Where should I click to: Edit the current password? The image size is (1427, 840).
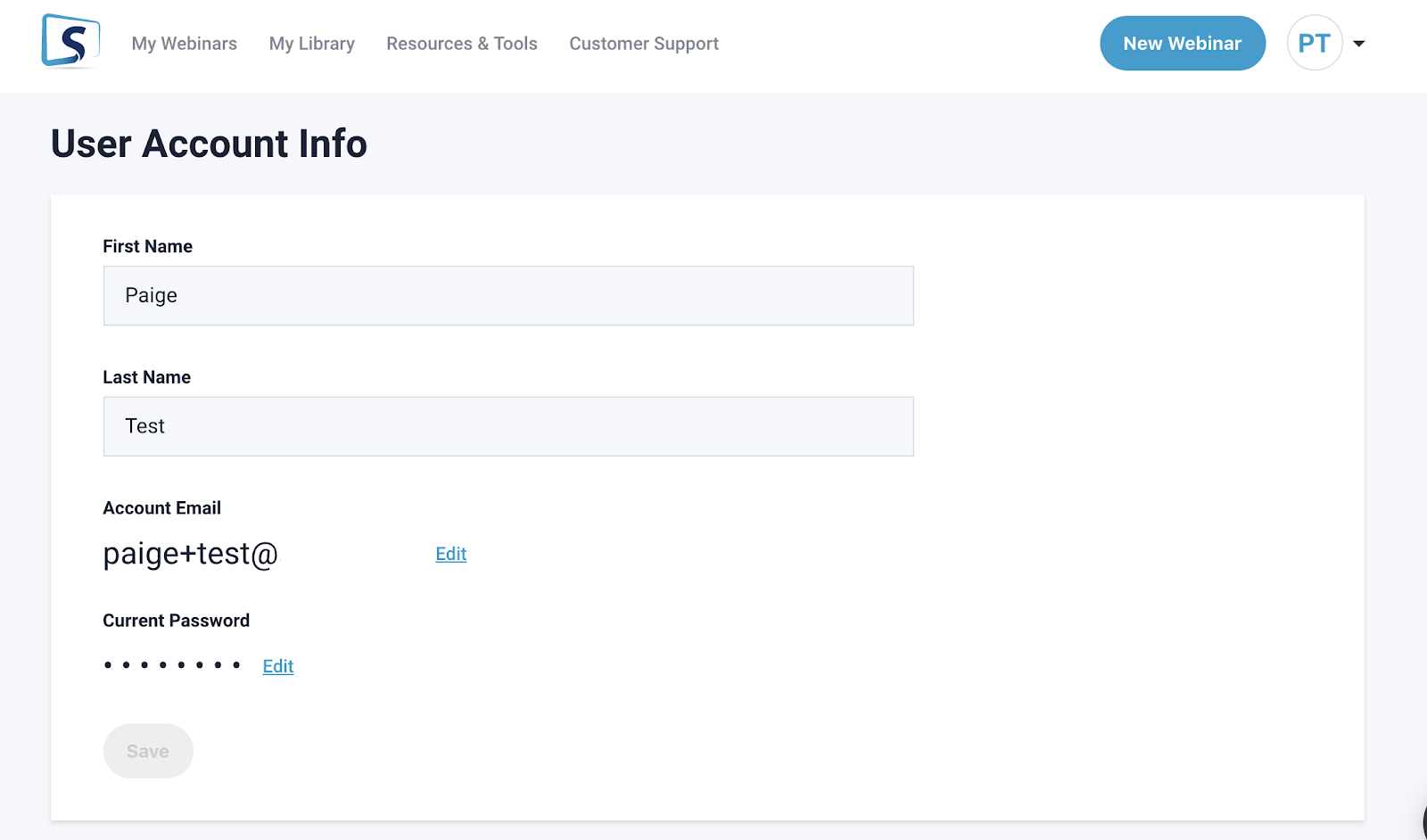pyautogui.click(x=278, y=666)
